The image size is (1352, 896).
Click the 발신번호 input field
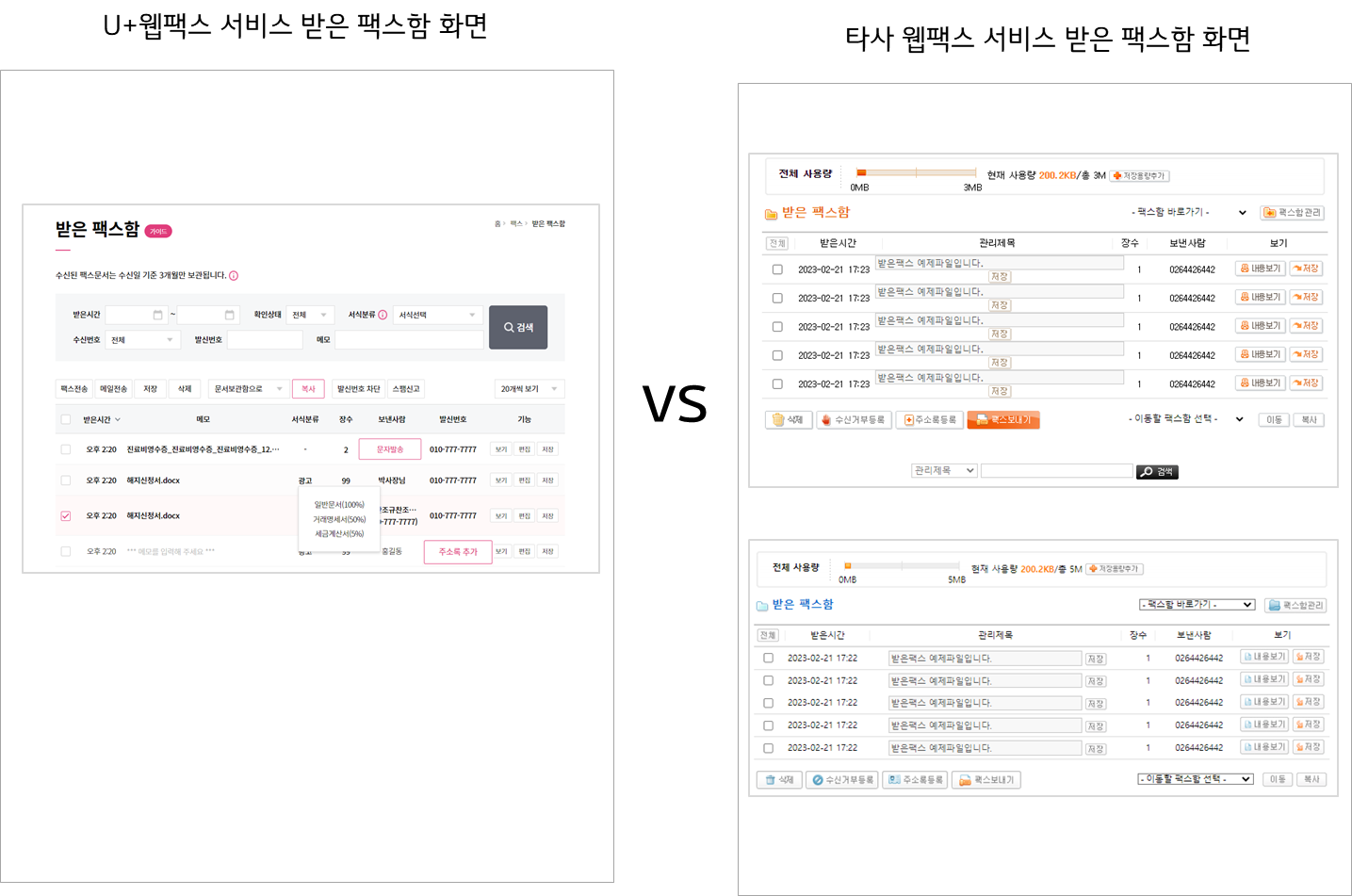[x=265, y=340]
